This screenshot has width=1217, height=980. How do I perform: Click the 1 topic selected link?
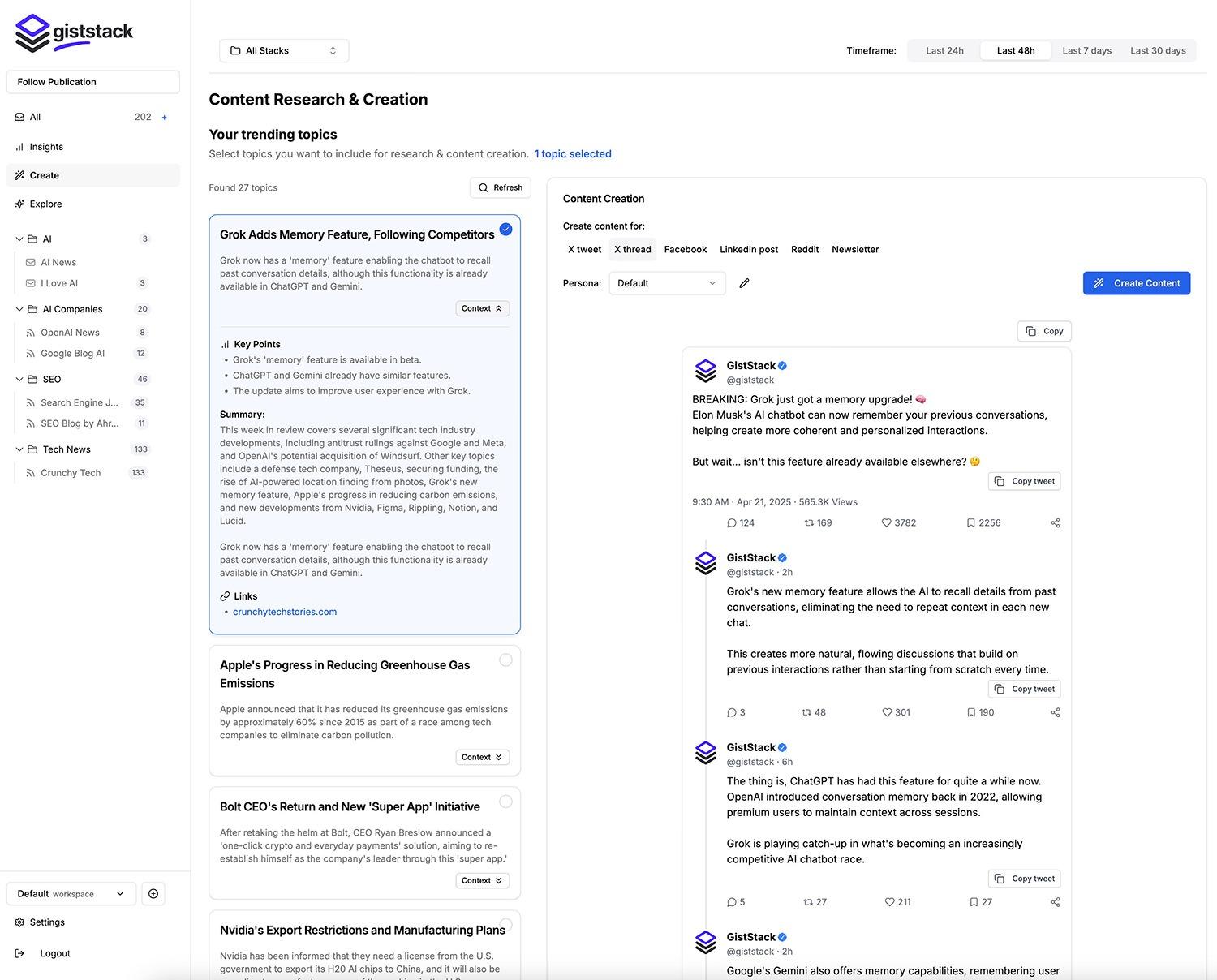[x=573, y=153]
